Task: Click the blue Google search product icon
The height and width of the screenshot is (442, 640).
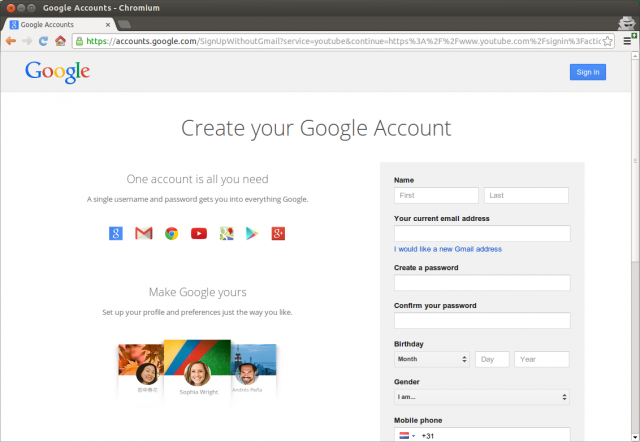Action: click(116, 233)
